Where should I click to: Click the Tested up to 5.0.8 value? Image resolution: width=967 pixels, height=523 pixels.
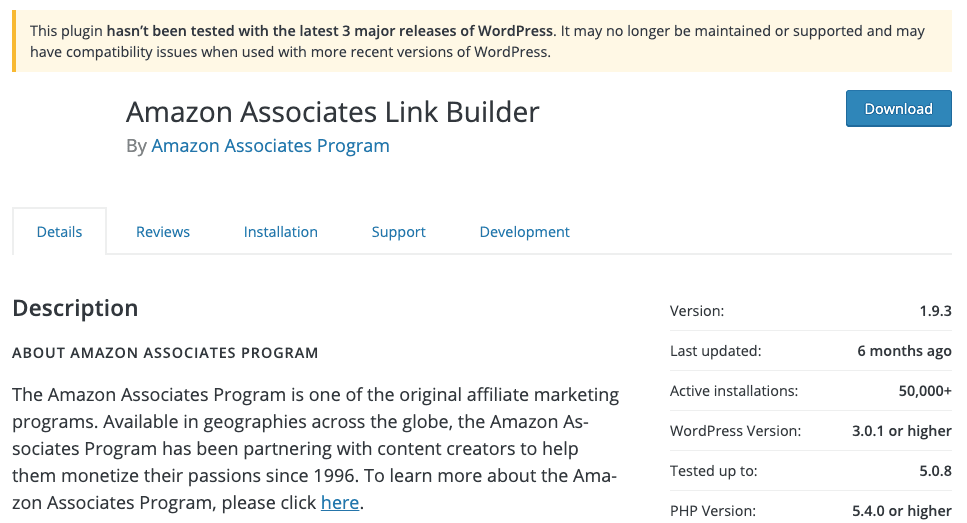coord(936,471)
